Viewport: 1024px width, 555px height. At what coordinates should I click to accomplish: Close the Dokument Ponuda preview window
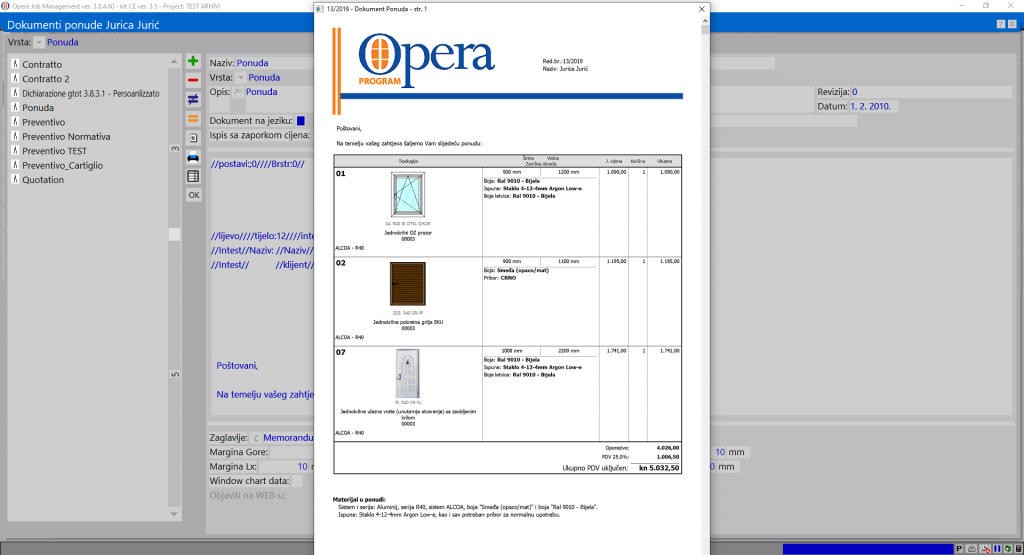coord(701,9)
